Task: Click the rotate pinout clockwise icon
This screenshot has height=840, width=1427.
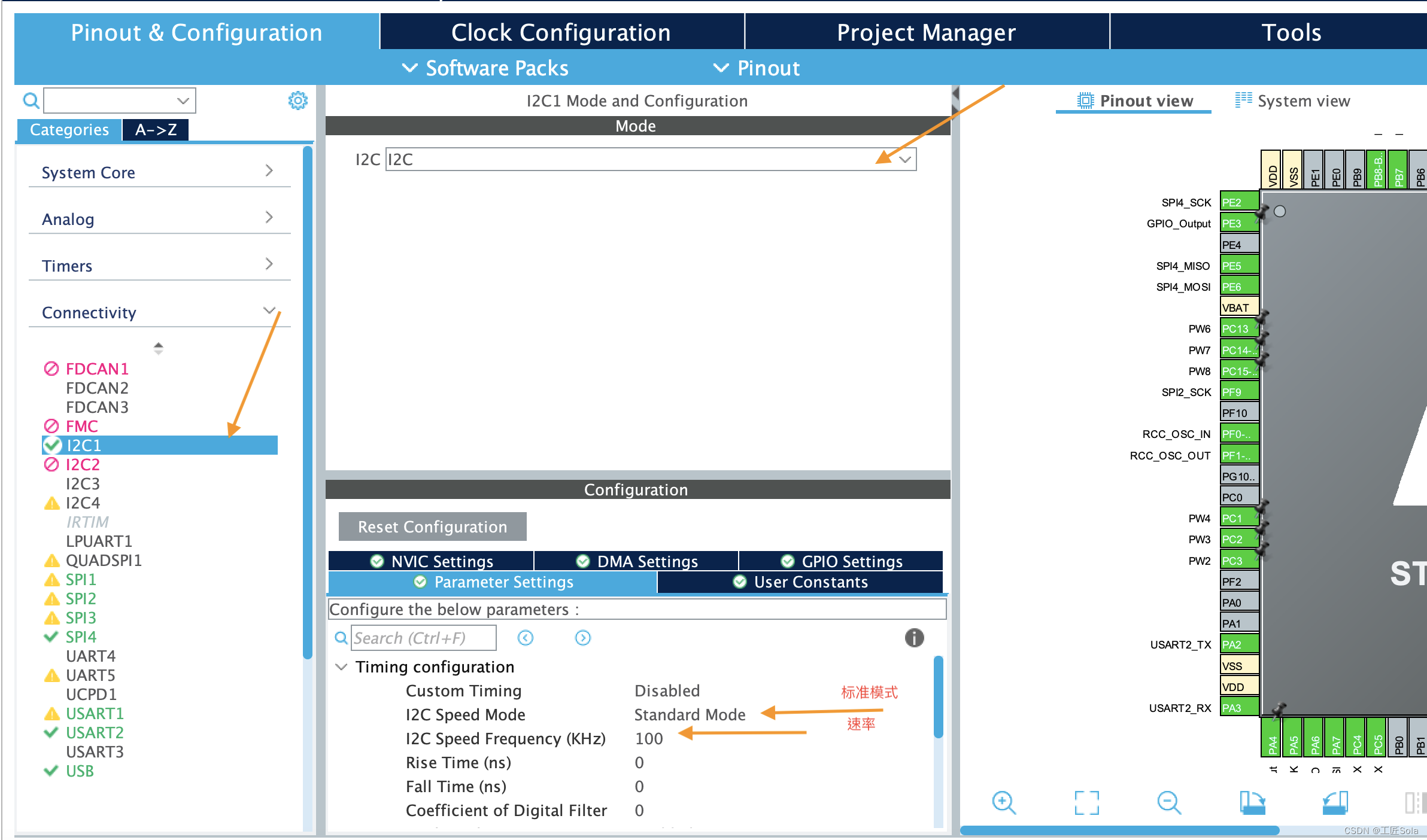Action: click(1252, 802)
